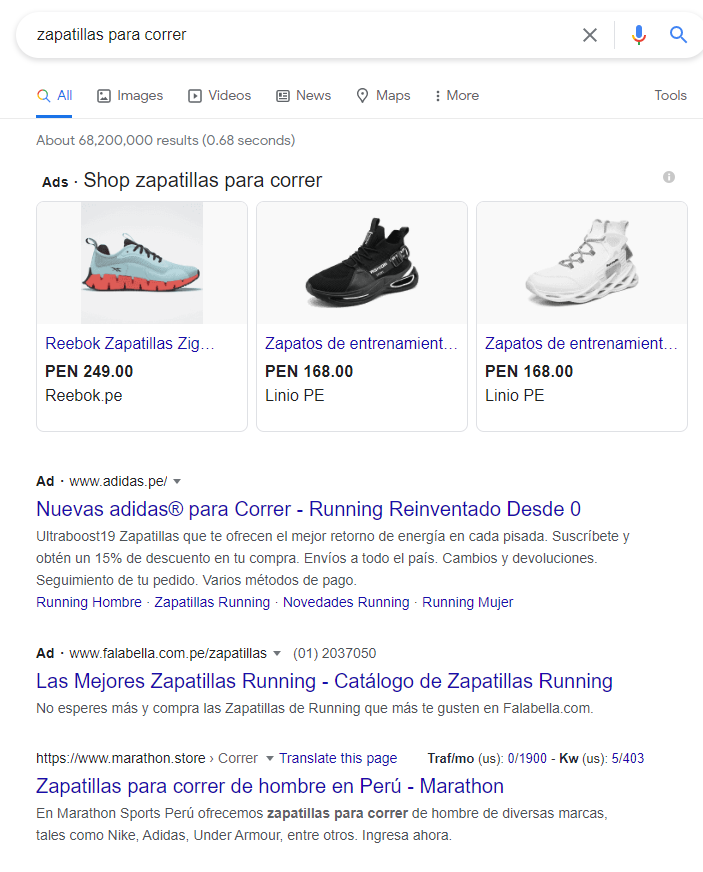
Task: Open Nuevas adidas para Correr ad link
Action: 308,508
